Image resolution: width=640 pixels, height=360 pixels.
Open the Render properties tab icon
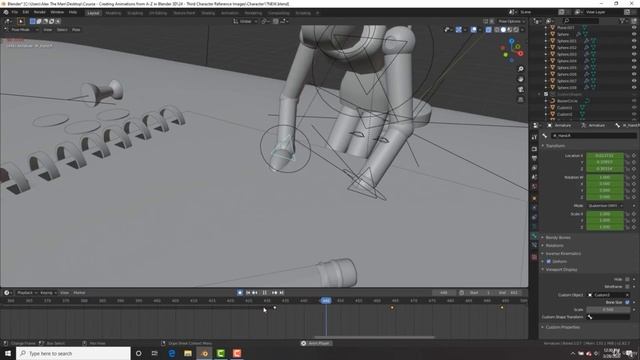tap(534, 149)
